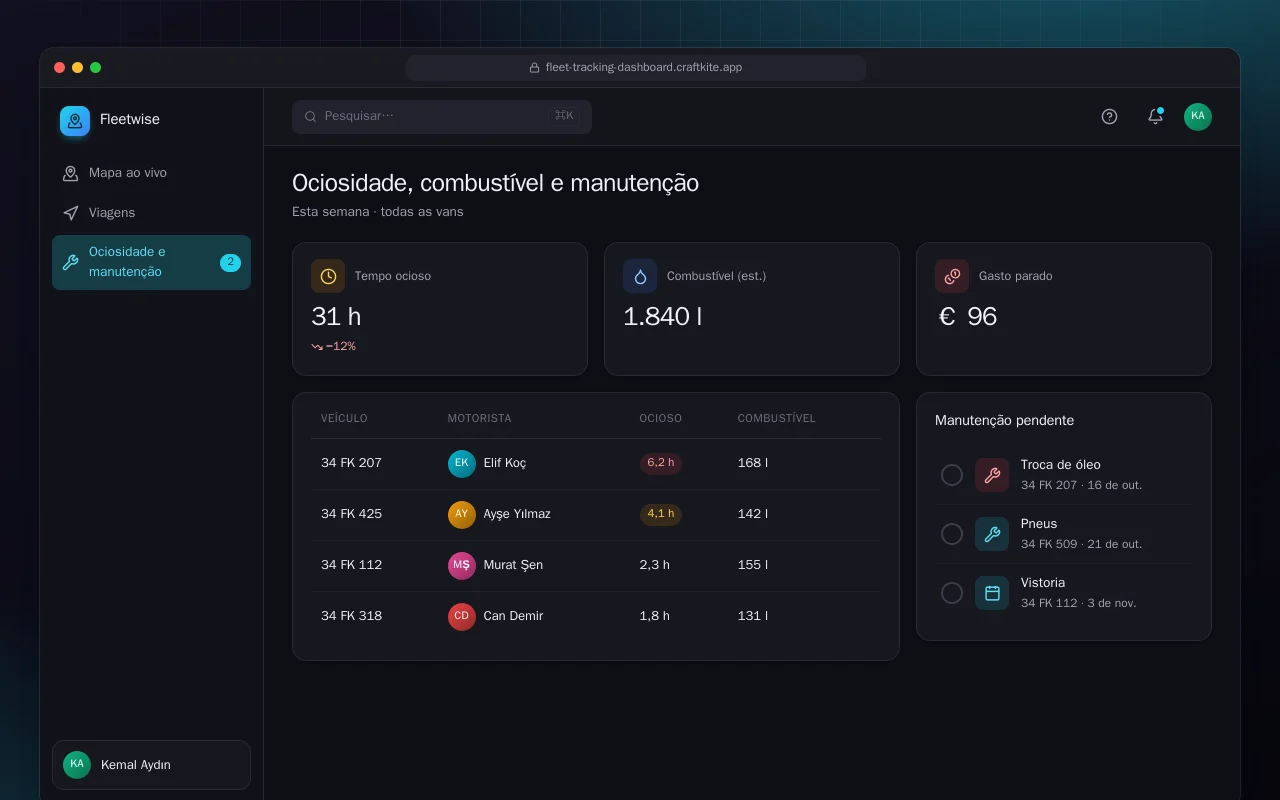This screenshot has height=800, width=1280.
Task: Mark Troca de óleo as done
Action: tap(952, 475)
